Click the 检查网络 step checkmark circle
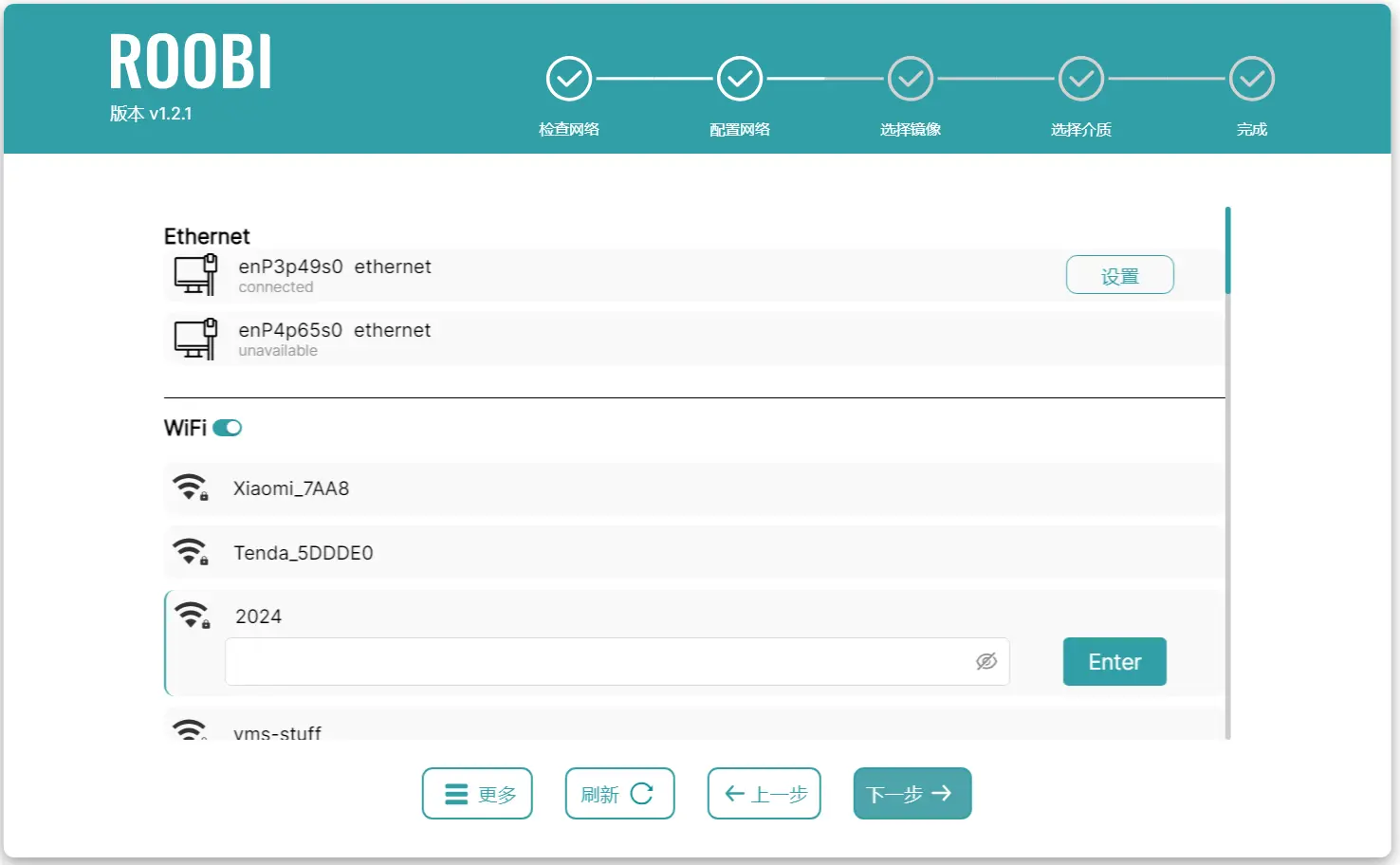 point(569,79)
